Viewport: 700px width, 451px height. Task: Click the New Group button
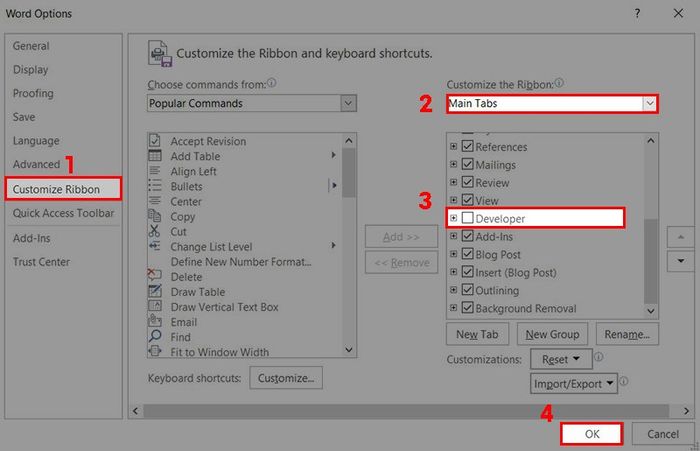point(552,334)
